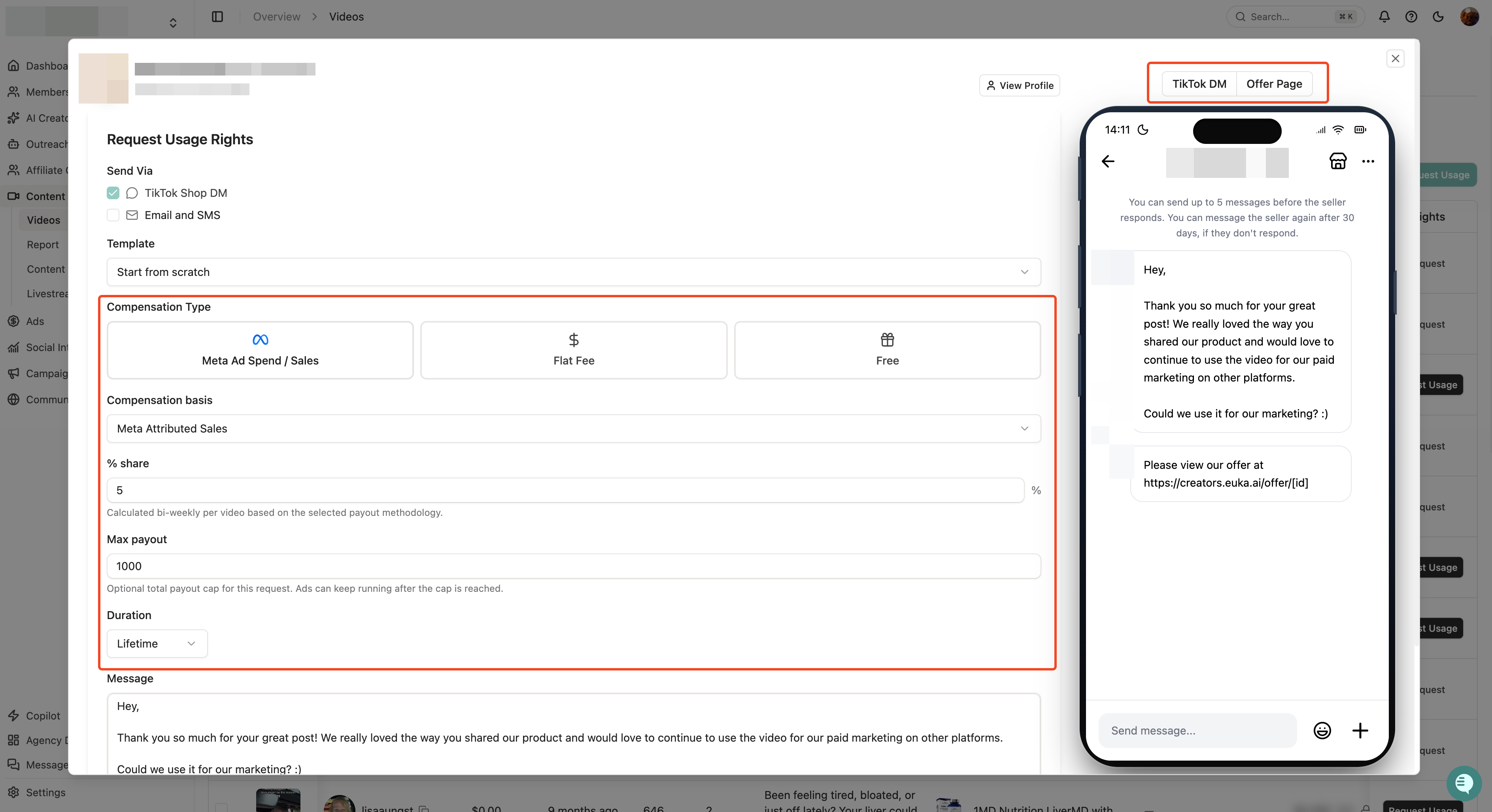Select Meta Ad Spend / Sales compensation
Image resolution: width=1492 pixels, height=812 pixels.
click(260, 350)
